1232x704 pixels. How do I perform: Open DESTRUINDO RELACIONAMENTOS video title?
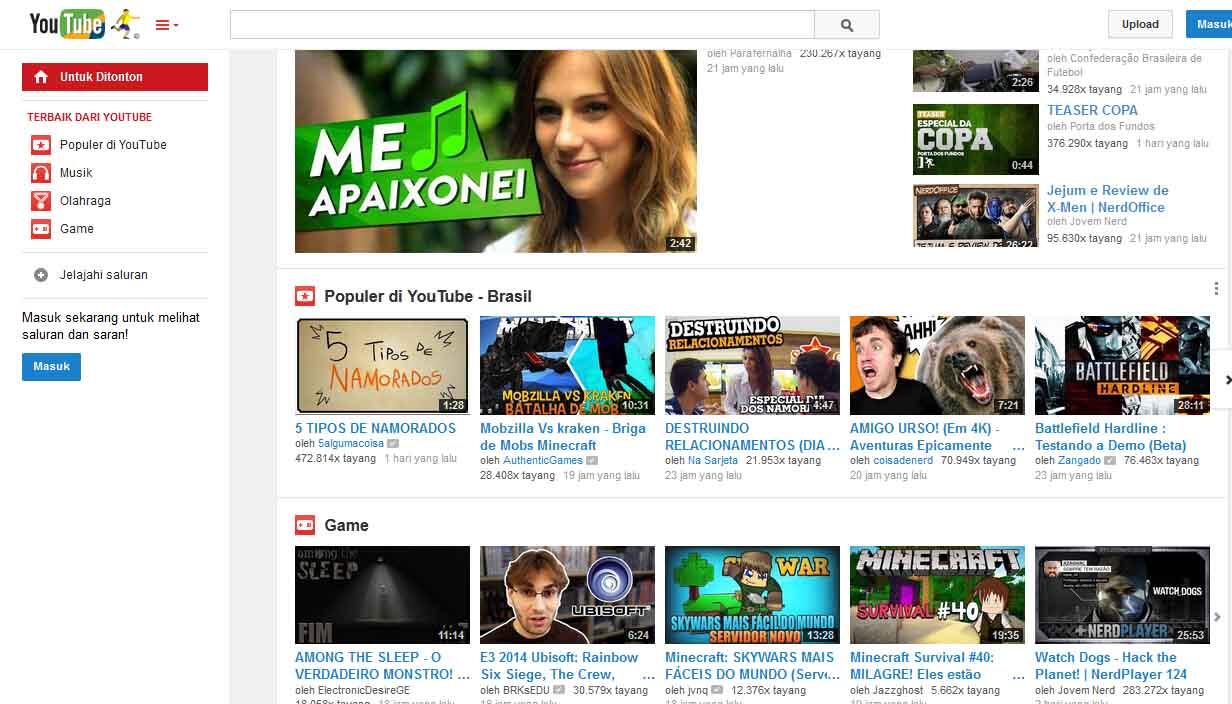pyautogui.click(x=752, y=437)
